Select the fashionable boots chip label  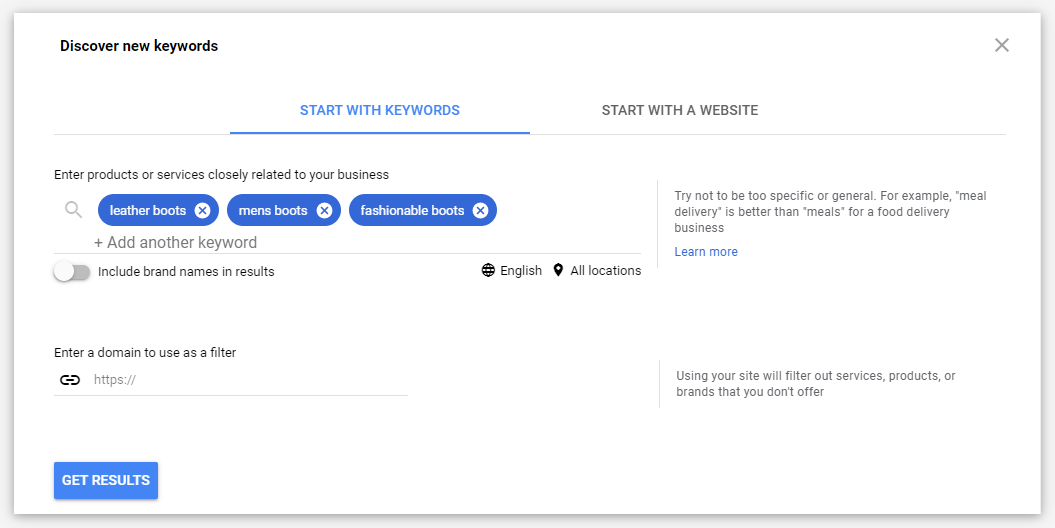pyautogui.click(x=412, y=210)
